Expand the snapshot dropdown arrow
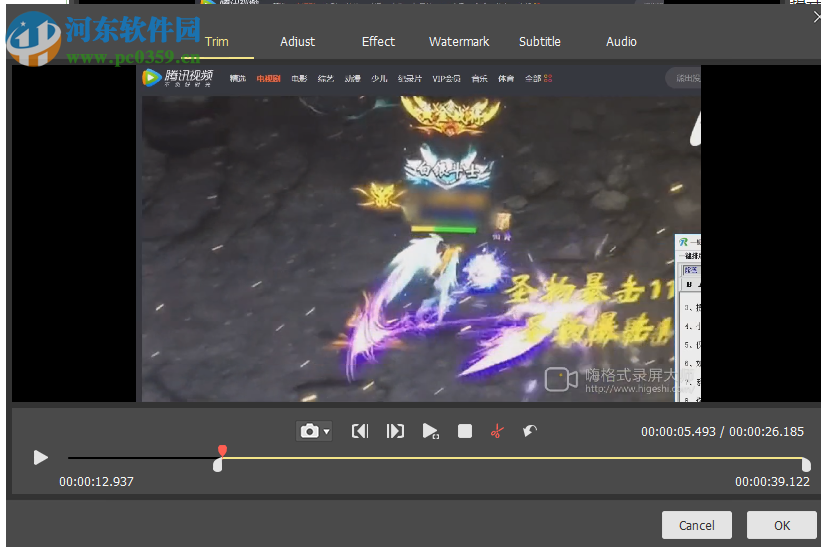 click(327, 432)
